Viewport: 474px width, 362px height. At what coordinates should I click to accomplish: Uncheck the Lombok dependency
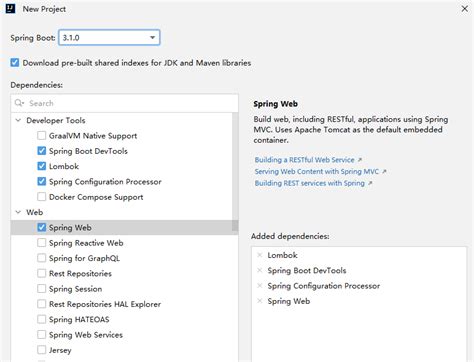tap(42, 166)
